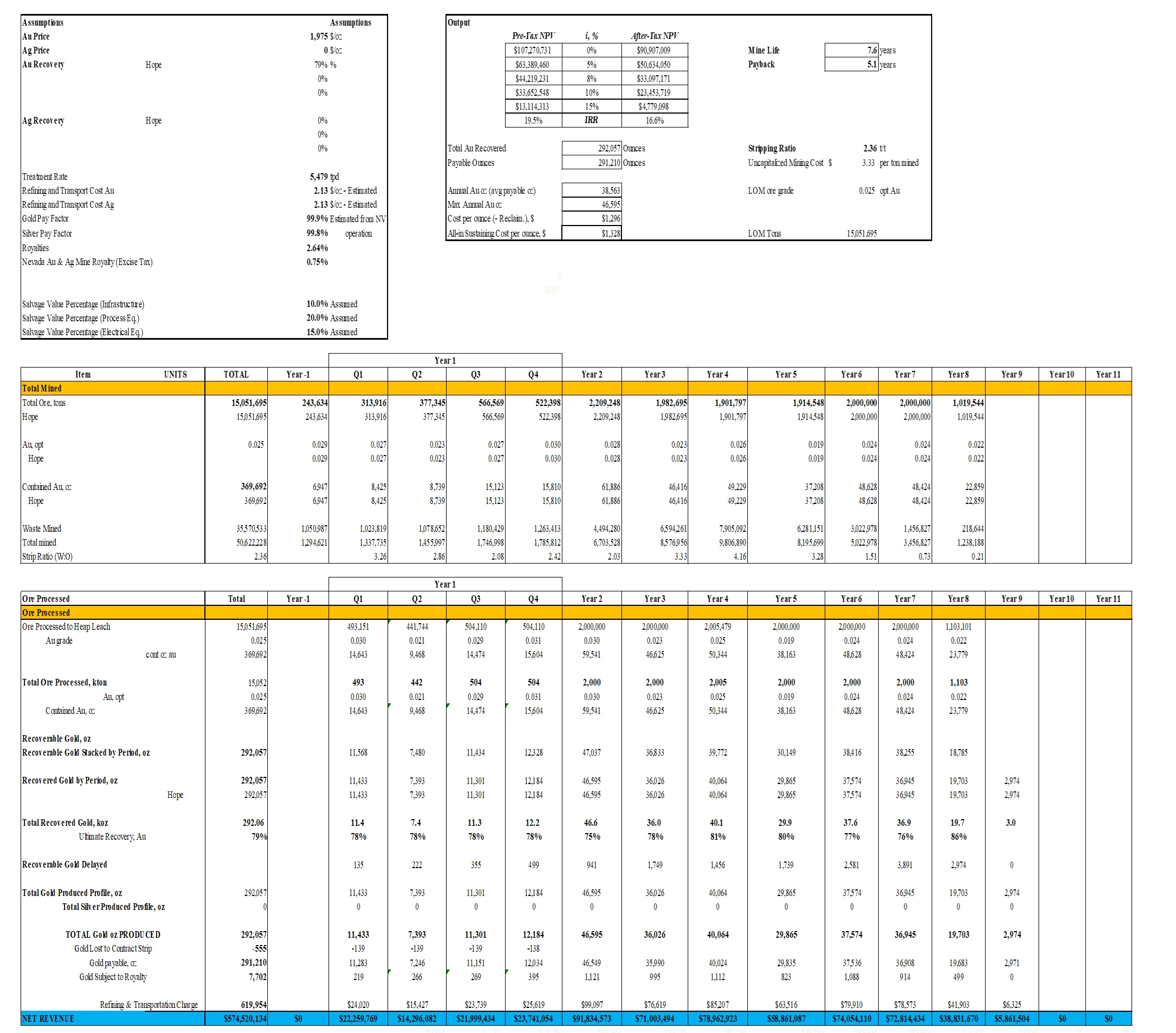1176x1033 pixels.
Task: Click the Payback 5.1 years cell
Action: (851, 65)
